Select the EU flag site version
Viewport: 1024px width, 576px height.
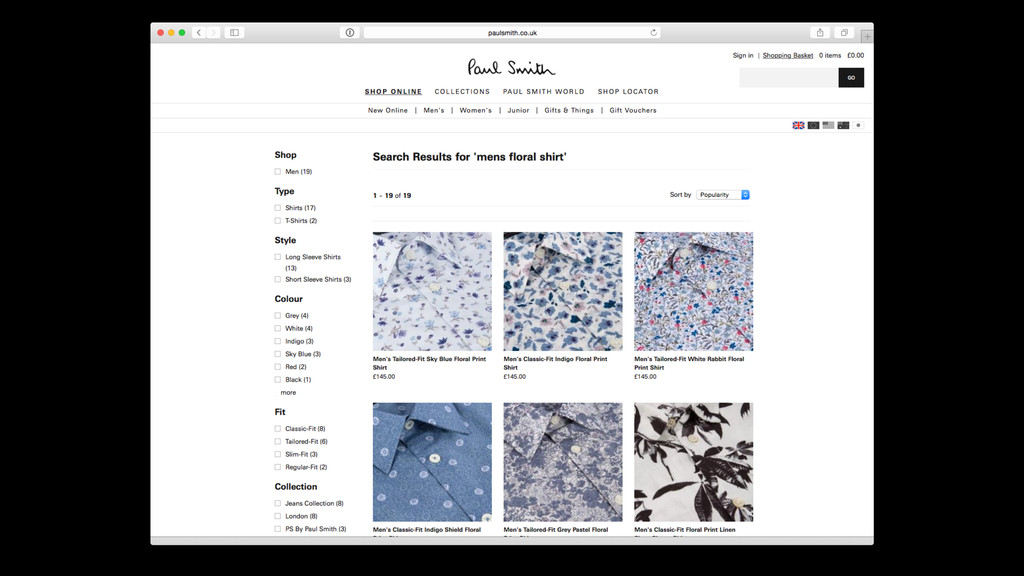click(813, 125)
